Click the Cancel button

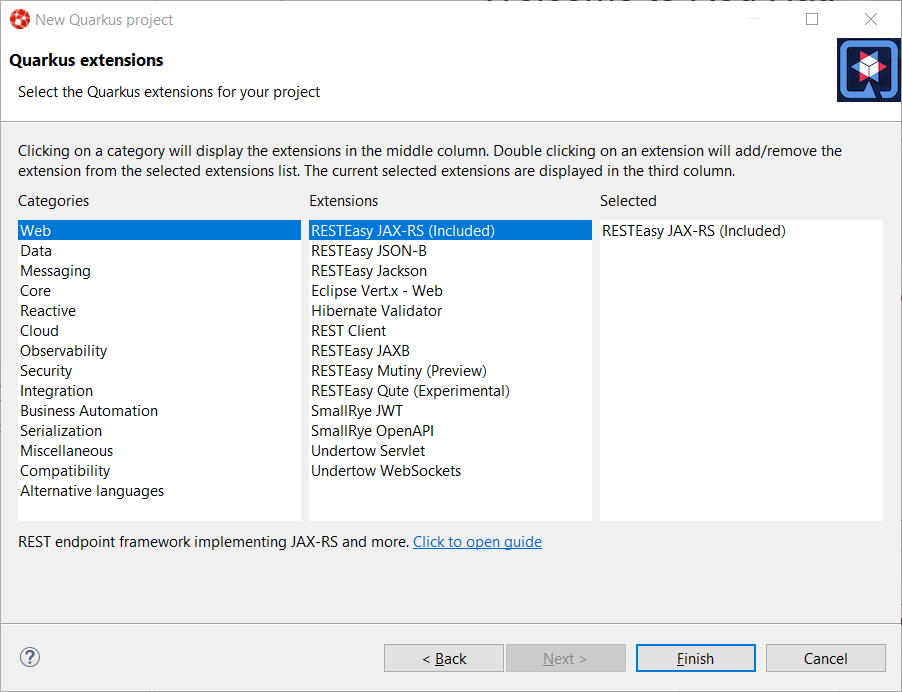pos(825,658)
